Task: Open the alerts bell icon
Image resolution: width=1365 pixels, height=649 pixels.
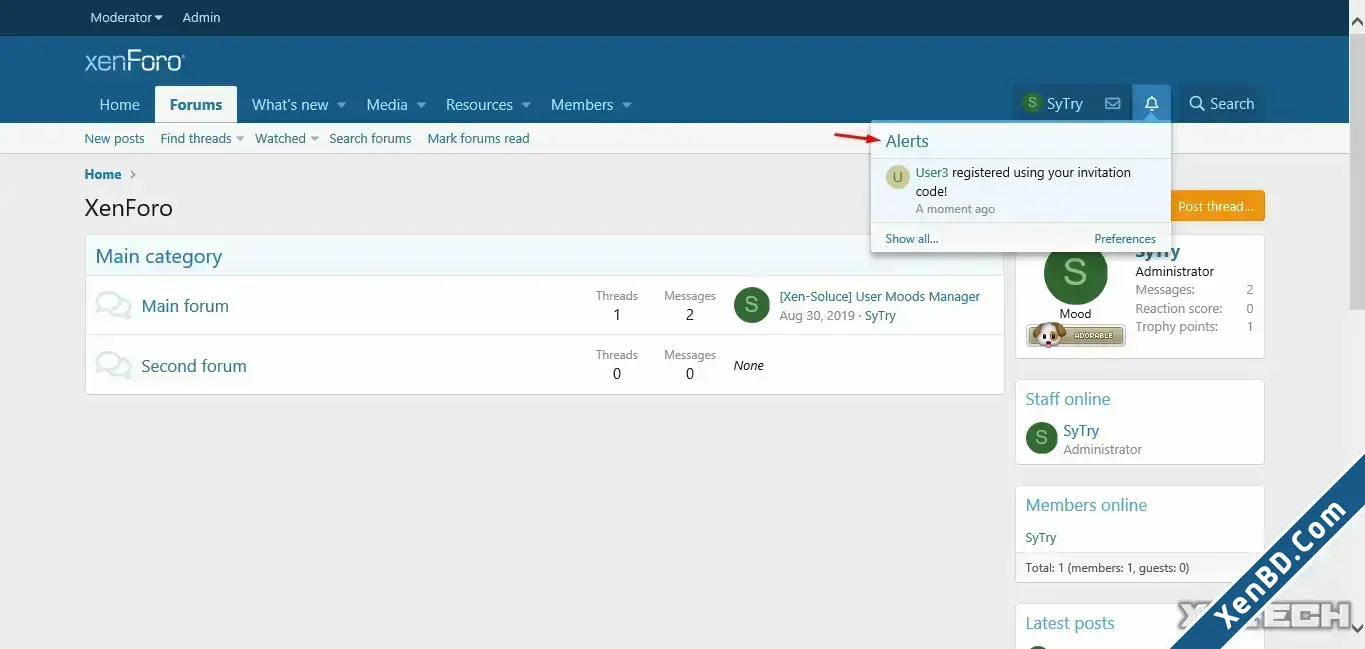Action: coord(1151,104)
